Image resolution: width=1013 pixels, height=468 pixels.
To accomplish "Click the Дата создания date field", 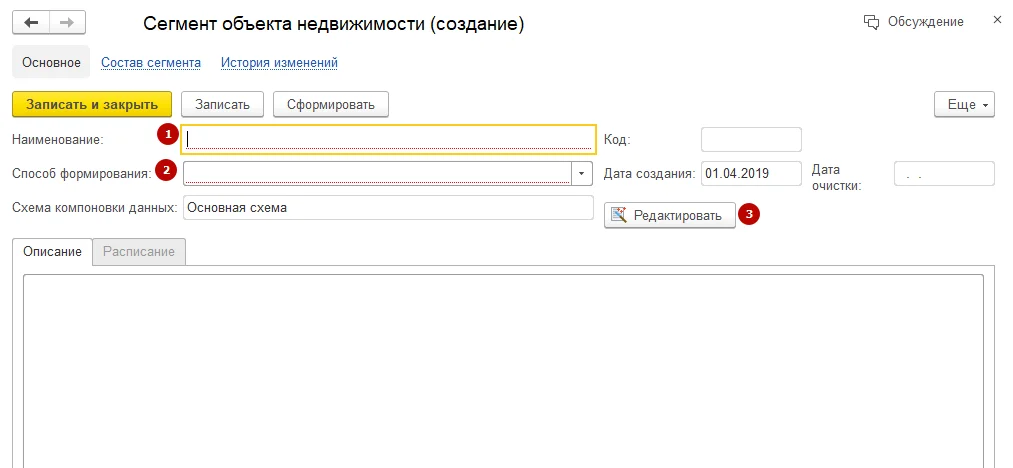I will 751,173.
